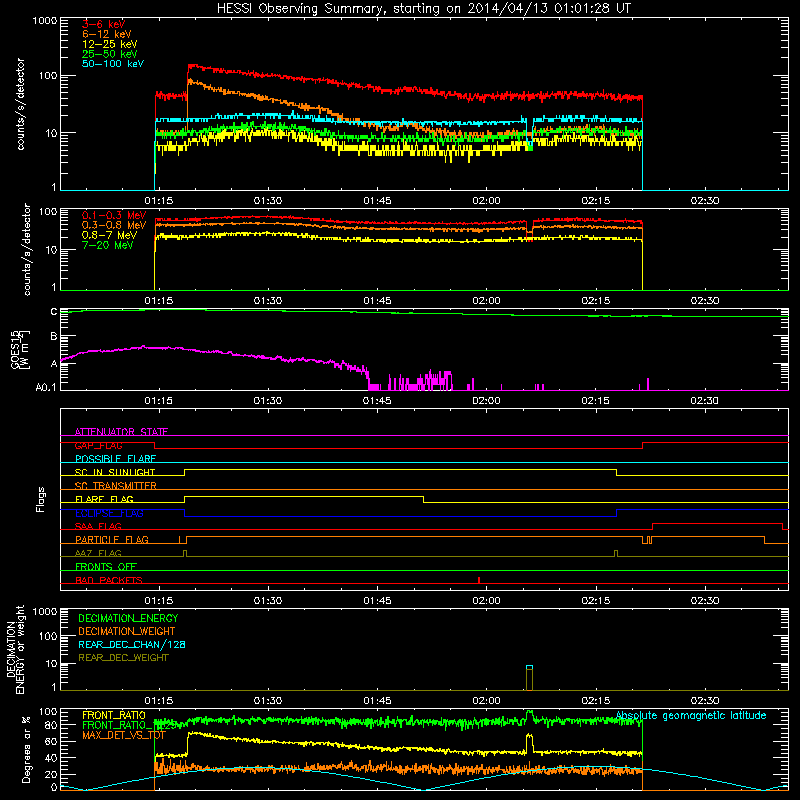Click the 0.3-0.8 MeV legend entry
Image resolution: width=800 pixels, height=800 pixels.
point(114,225)
